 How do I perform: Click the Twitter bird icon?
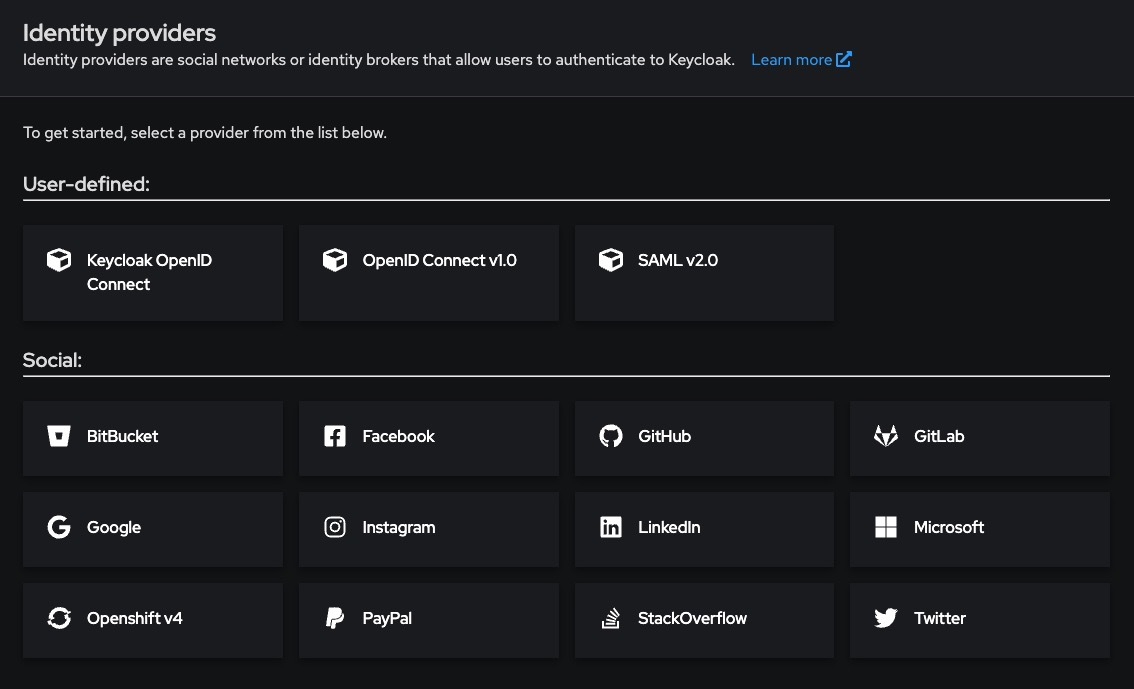tap(886, 618)
